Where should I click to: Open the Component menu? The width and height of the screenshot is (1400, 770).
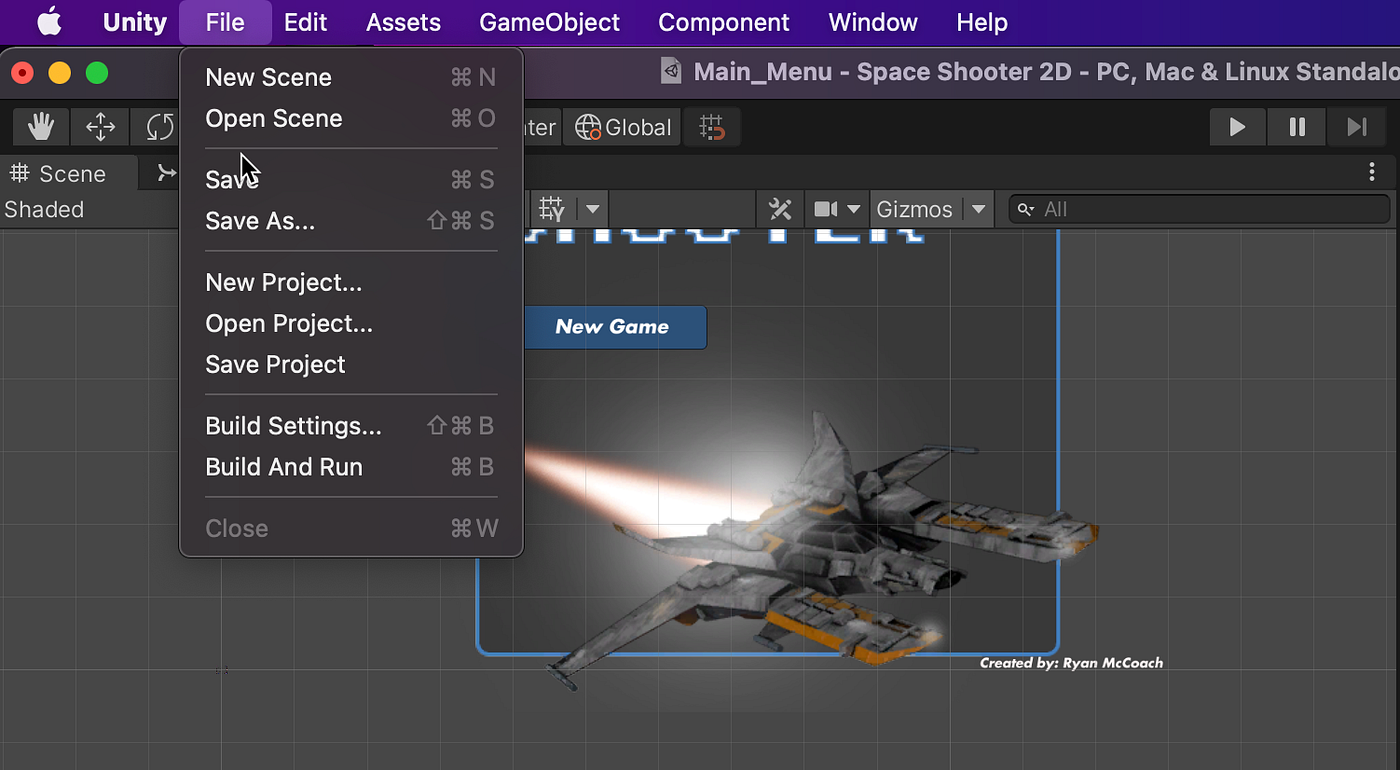(x=724, y=22)
